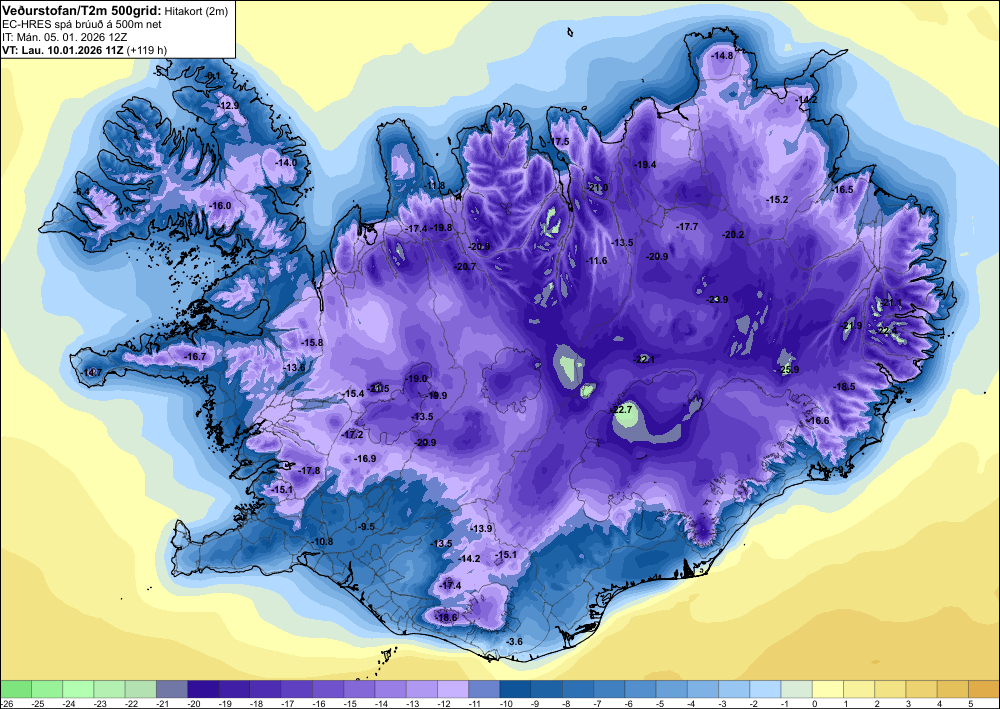This screenshot has height=709, width=1000.
Task: Click the 'Hitakort (2m)' subtitle text
Action: (196, 11)
